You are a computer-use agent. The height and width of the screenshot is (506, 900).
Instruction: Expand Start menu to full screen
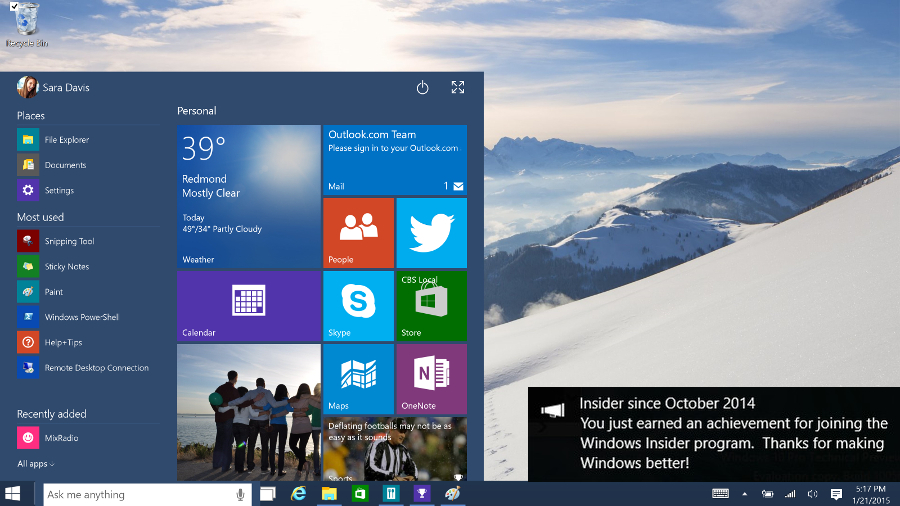[x=458, y=88]
